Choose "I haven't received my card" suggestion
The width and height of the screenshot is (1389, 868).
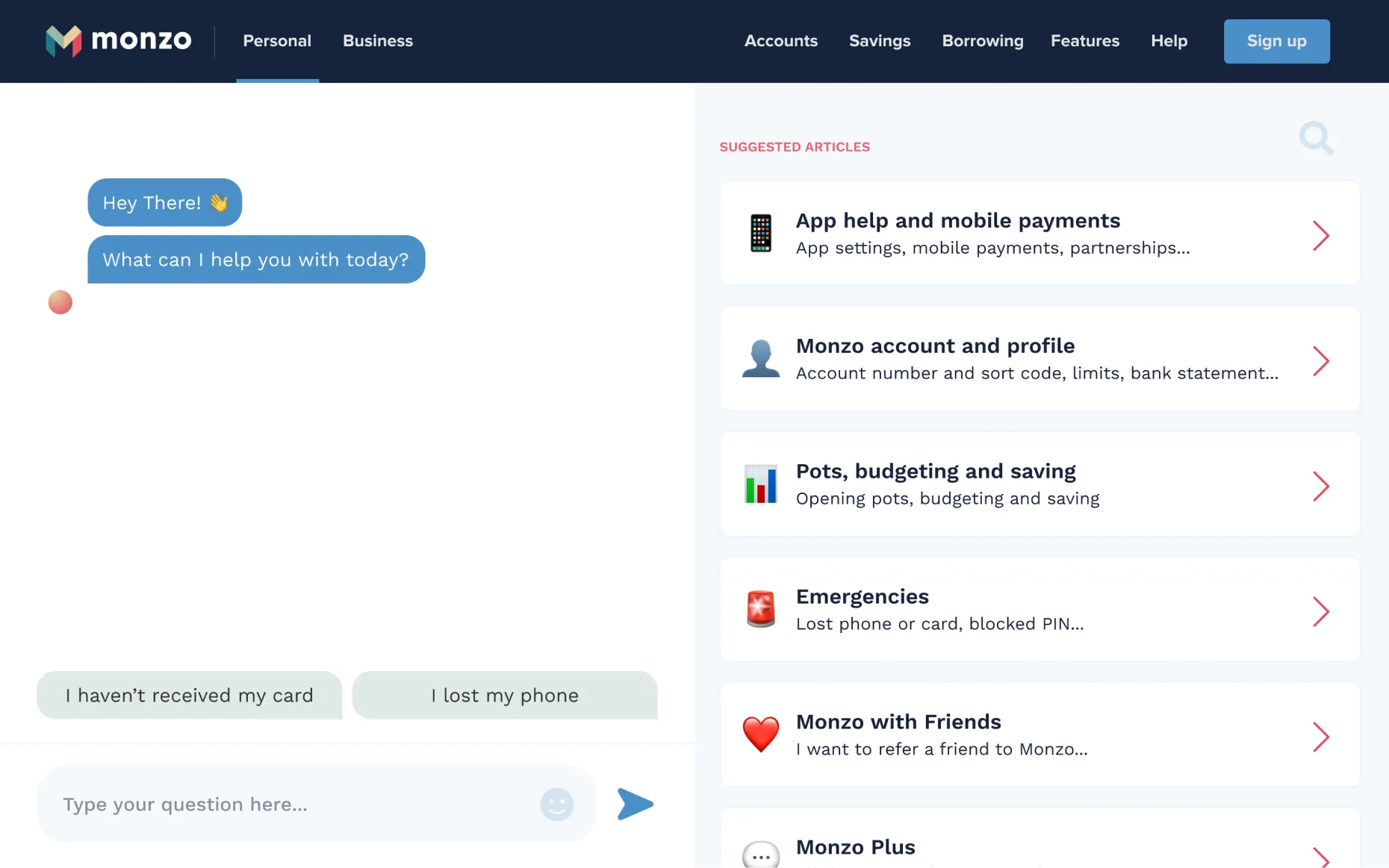point(189,695)
